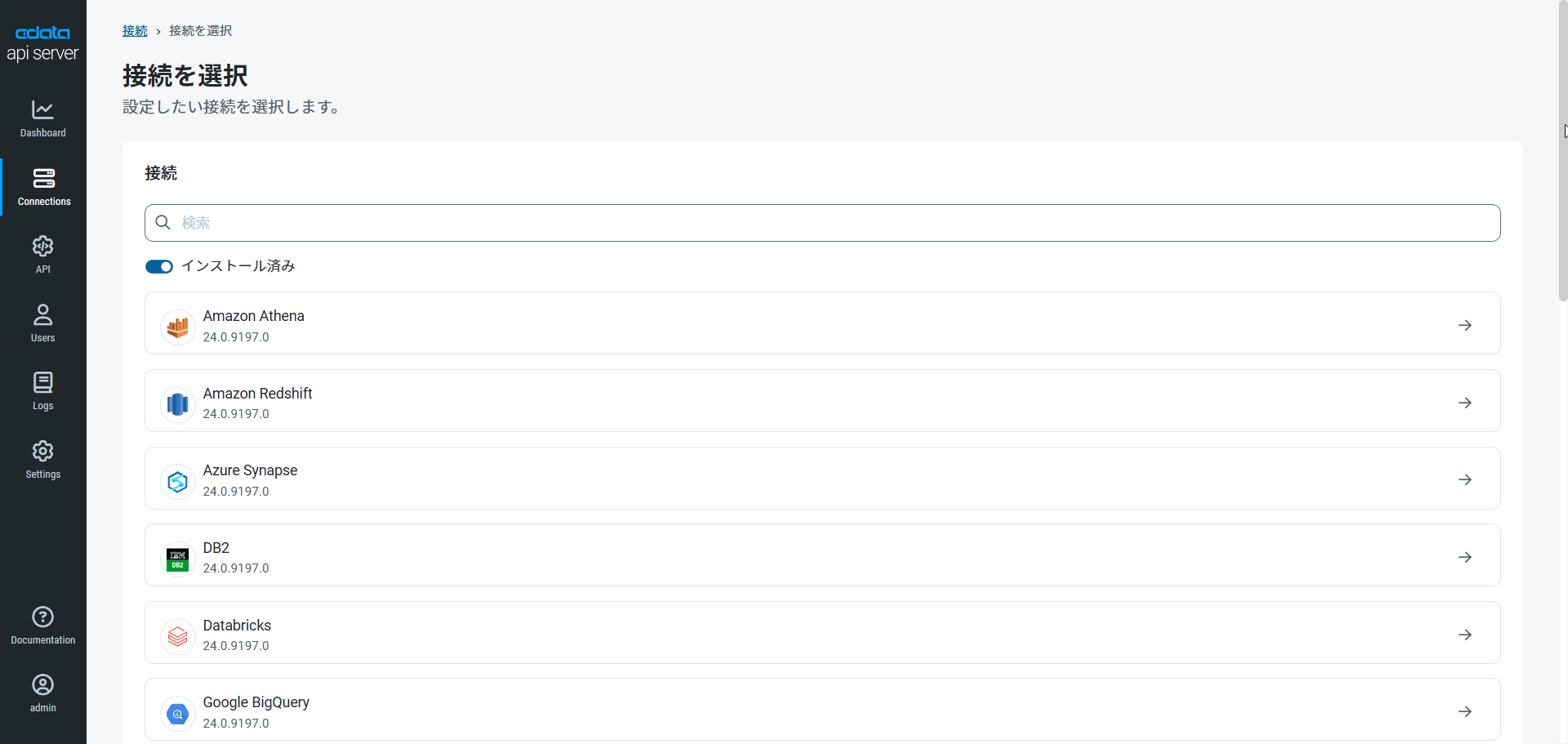Viewport: 1568px width, 744px height.
Task: Open the Documentation help icon
Action: click(x=42, y=617)
